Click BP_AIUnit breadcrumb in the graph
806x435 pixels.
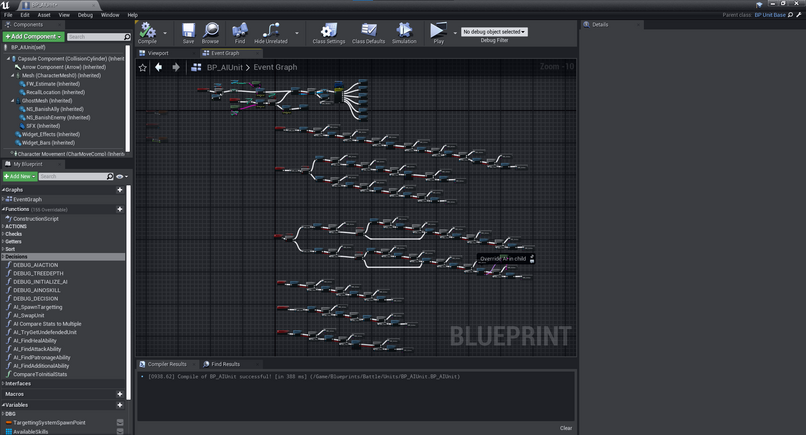point(225,67)
